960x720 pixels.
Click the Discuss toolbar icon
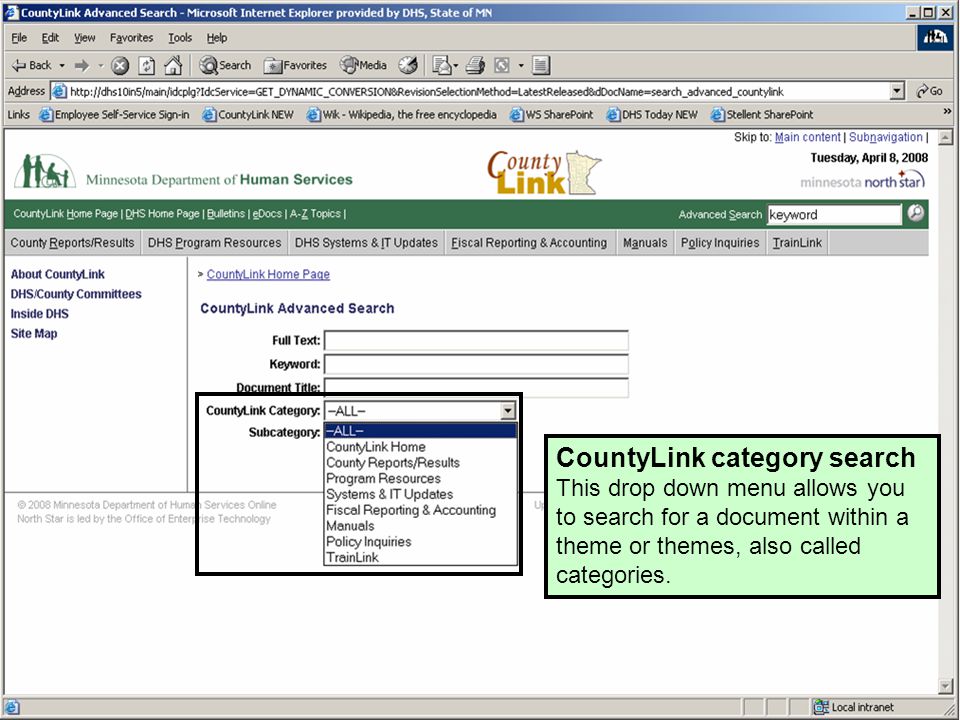pyautogui.click(x=541, y=65)
